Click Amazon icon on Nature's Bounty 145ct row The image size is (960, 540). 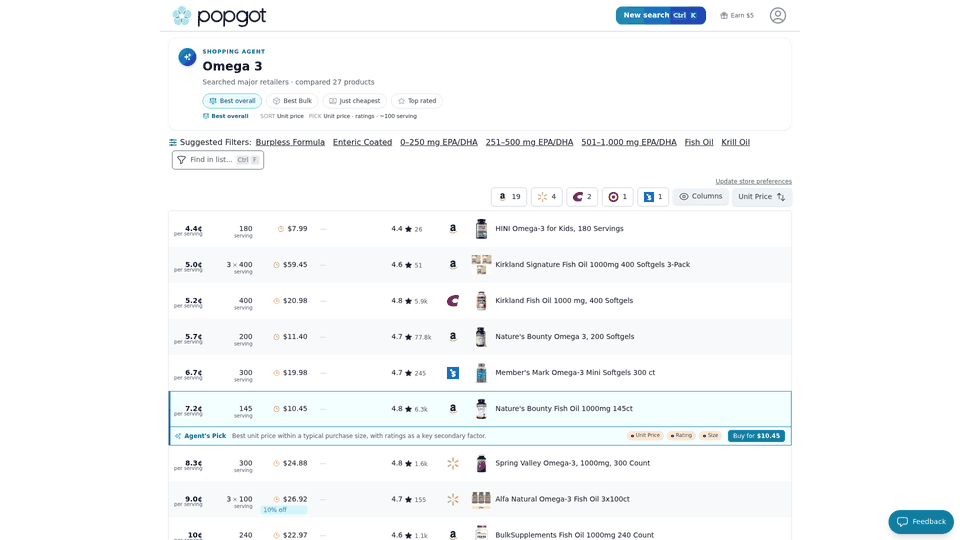click(452, 408)
